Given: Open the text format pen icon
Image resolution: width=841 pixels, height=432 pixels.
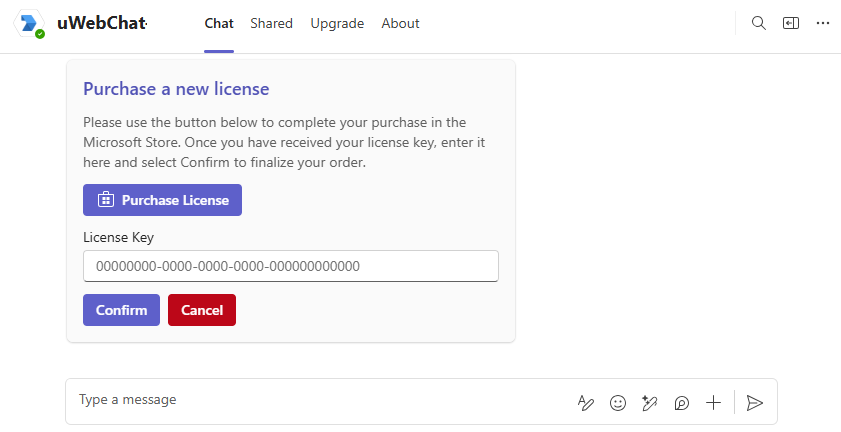Looking at the screenshot, I should click(x=586, y=403).
